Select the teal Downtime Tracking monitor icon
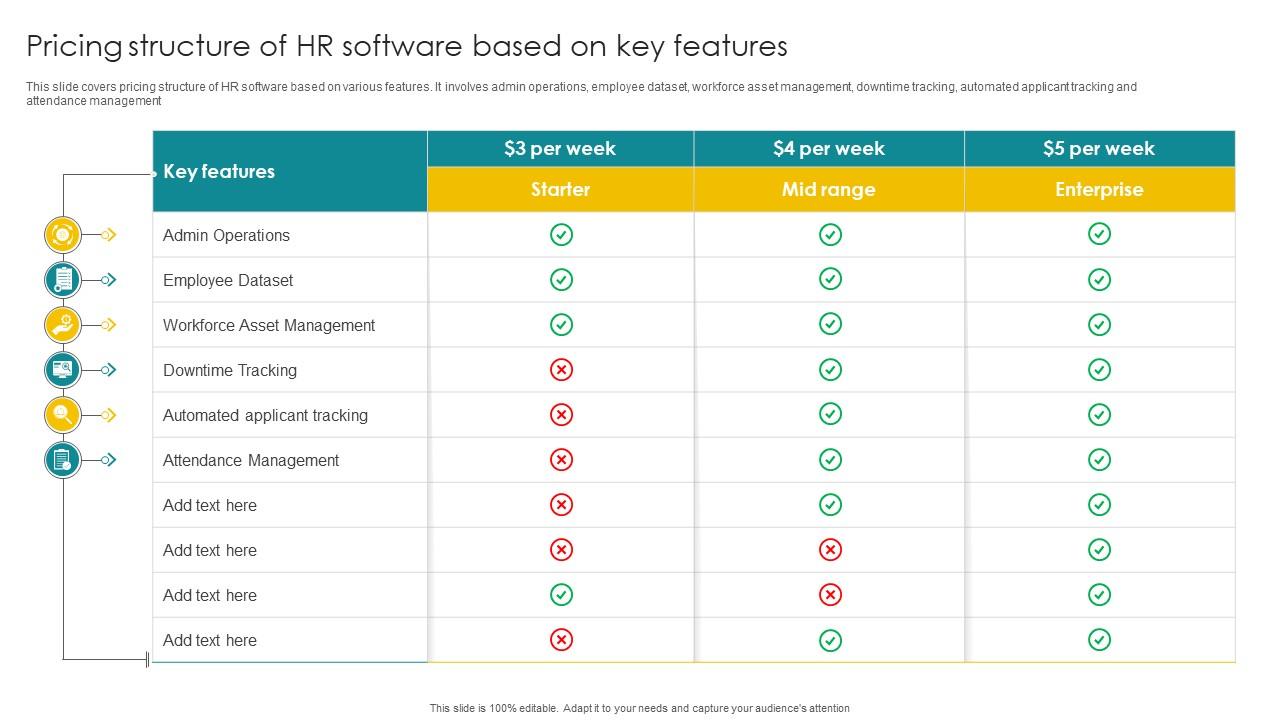The height and width of the screenshot is (720, 1280). click(x=62, y=370)
